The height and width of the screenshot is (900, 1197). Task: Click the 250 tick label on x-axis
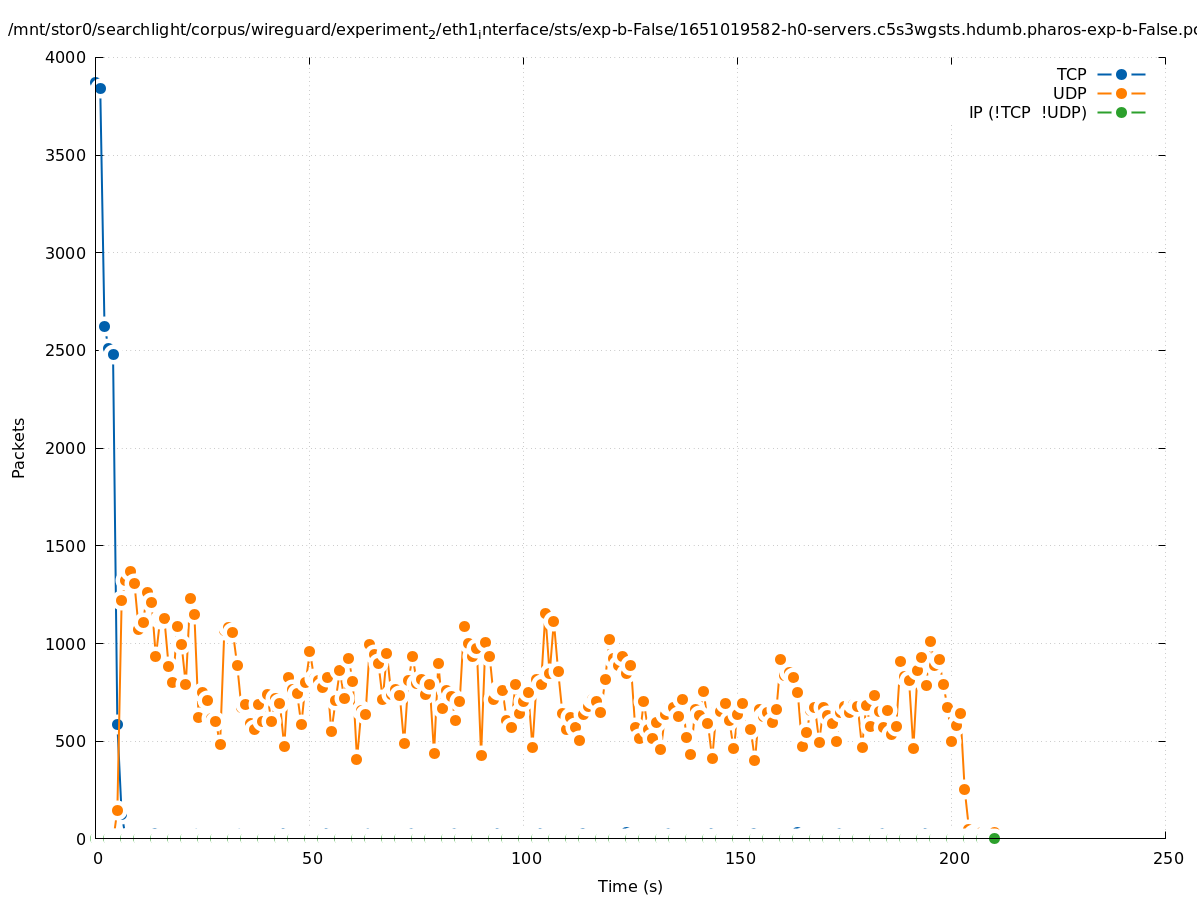tap(1166, 858)
